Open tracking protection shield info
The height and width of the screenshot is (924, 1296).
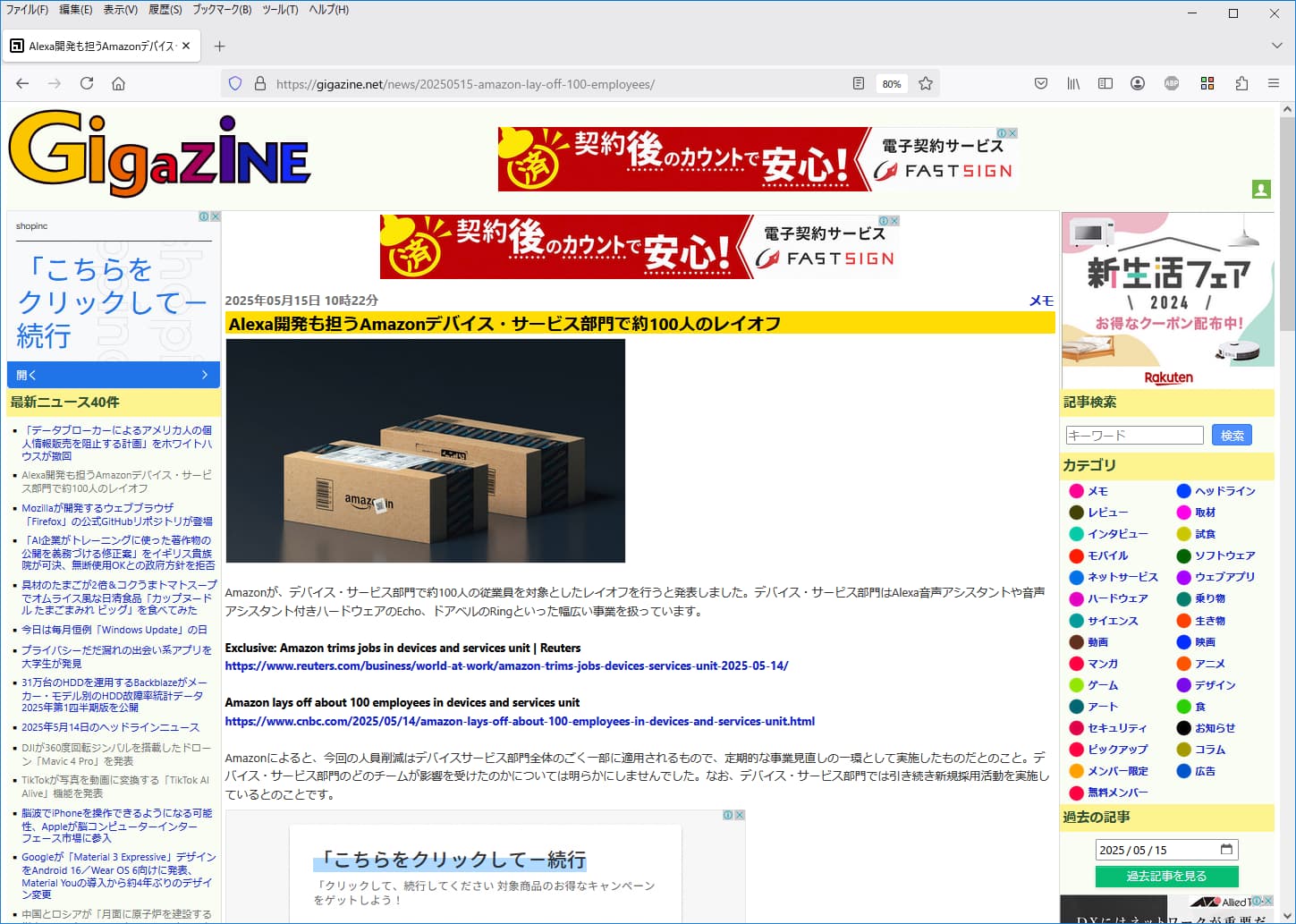(235, 83)
